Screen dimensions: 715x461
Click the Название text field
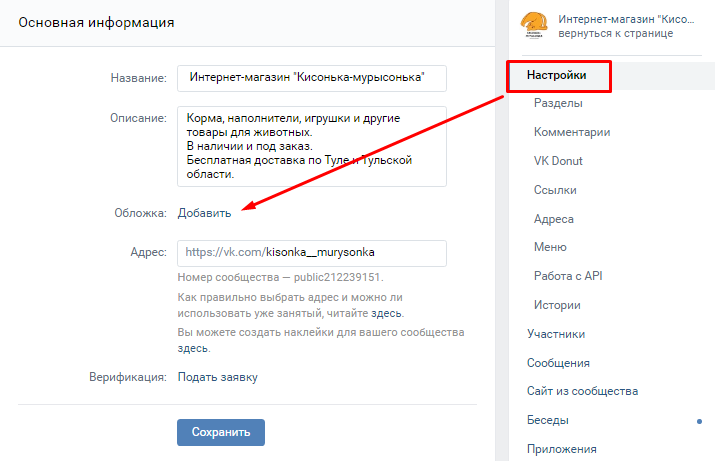coord(311,78)
